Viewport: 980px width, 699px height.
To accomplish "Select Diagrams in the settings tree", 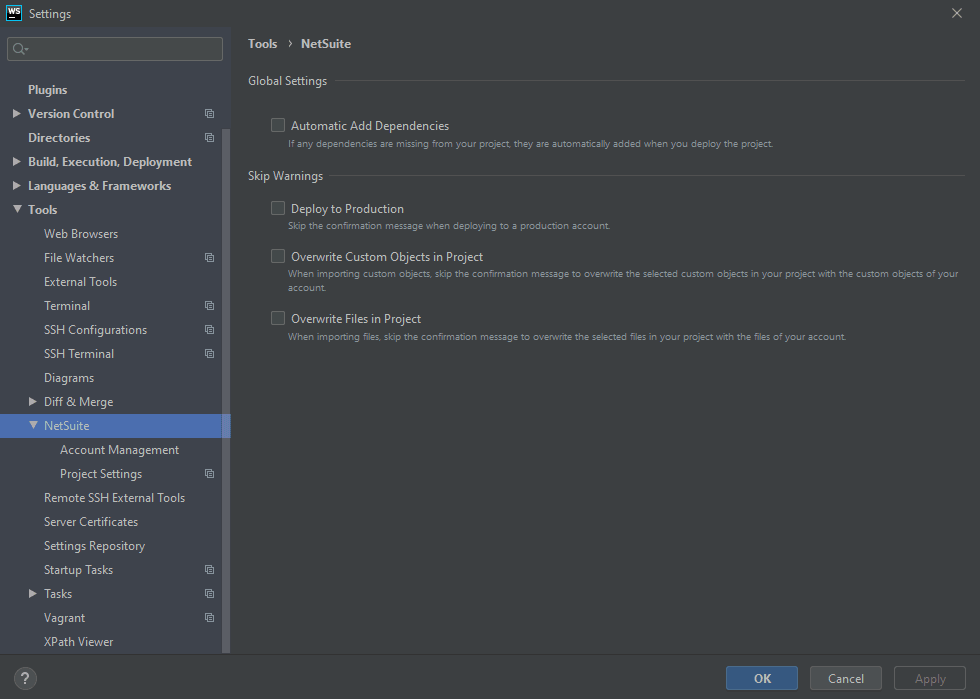I will [x=69, y=378].
